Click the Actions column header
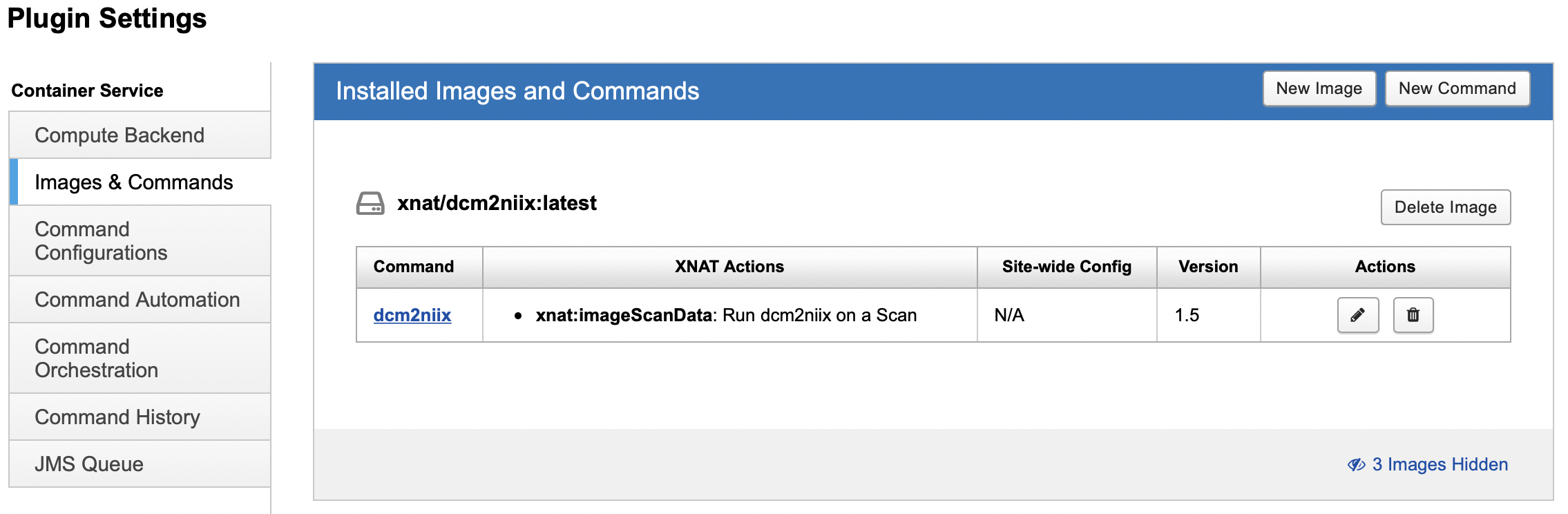The height and width of the screenshot is (514, 1568). (1384, 267)
